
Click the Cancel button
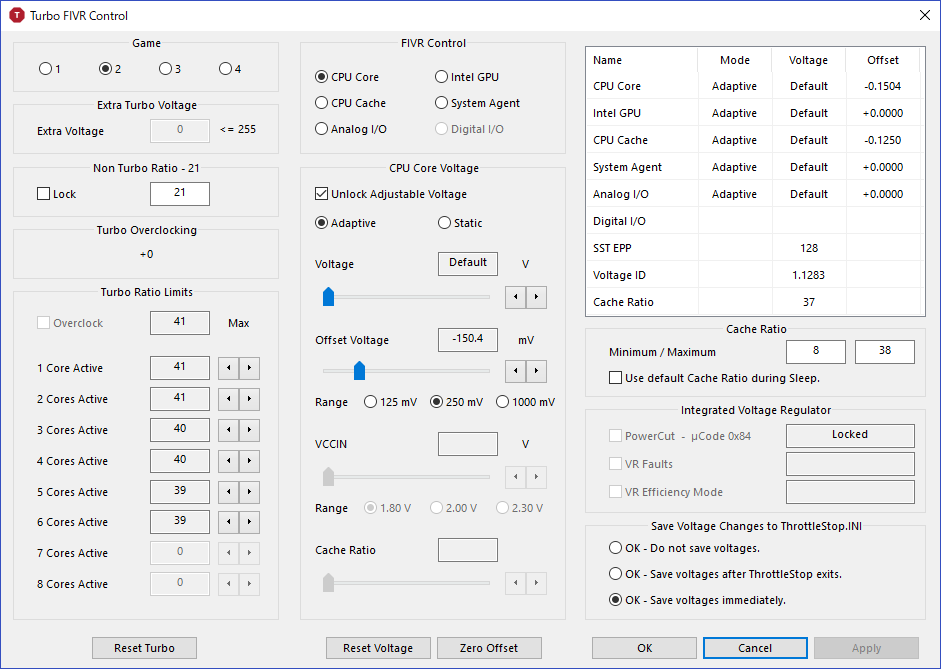pos(755,648)
